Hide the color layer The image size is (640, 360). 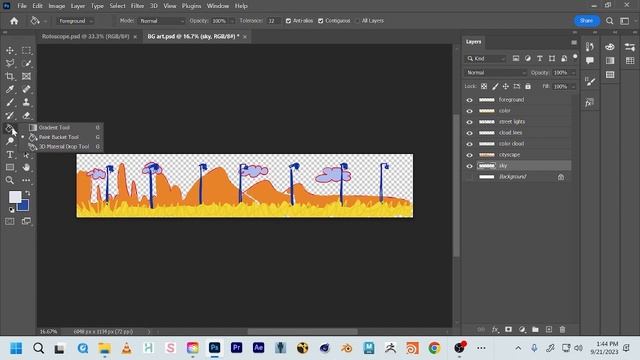[x=469, y=111]
